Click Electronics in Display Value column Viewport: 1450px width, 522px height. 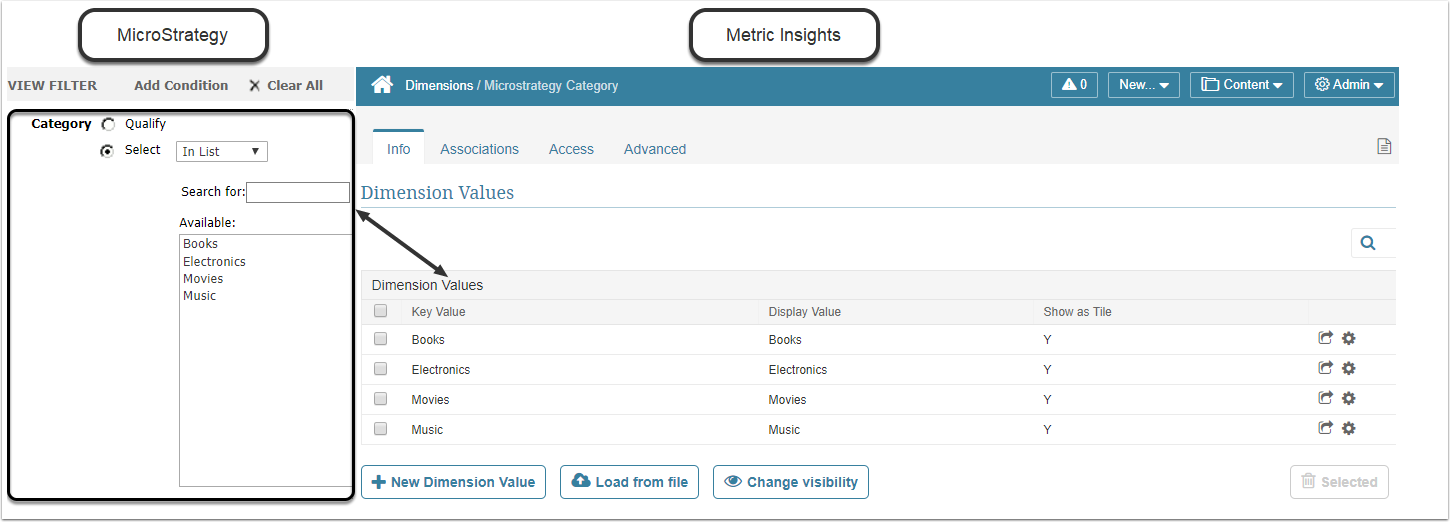799,370
